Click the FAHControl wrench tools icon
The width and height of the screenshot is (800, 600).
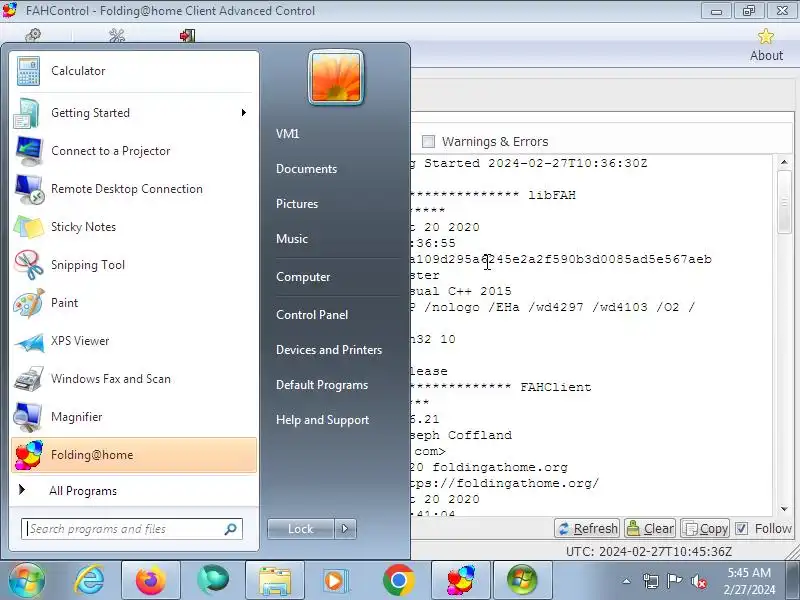117,35
